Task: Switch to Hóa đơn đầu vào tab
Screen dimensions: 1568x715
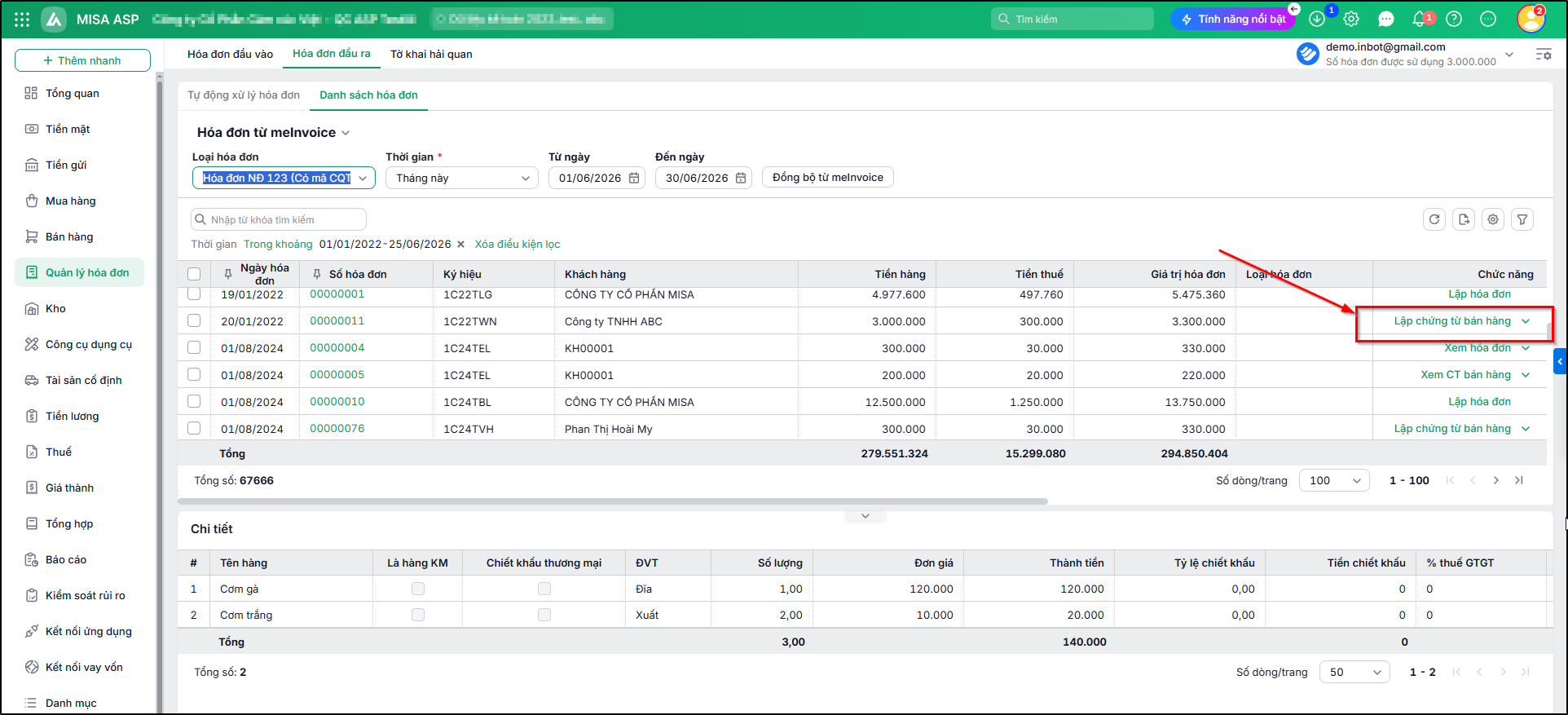Action: tap(230, 54)
